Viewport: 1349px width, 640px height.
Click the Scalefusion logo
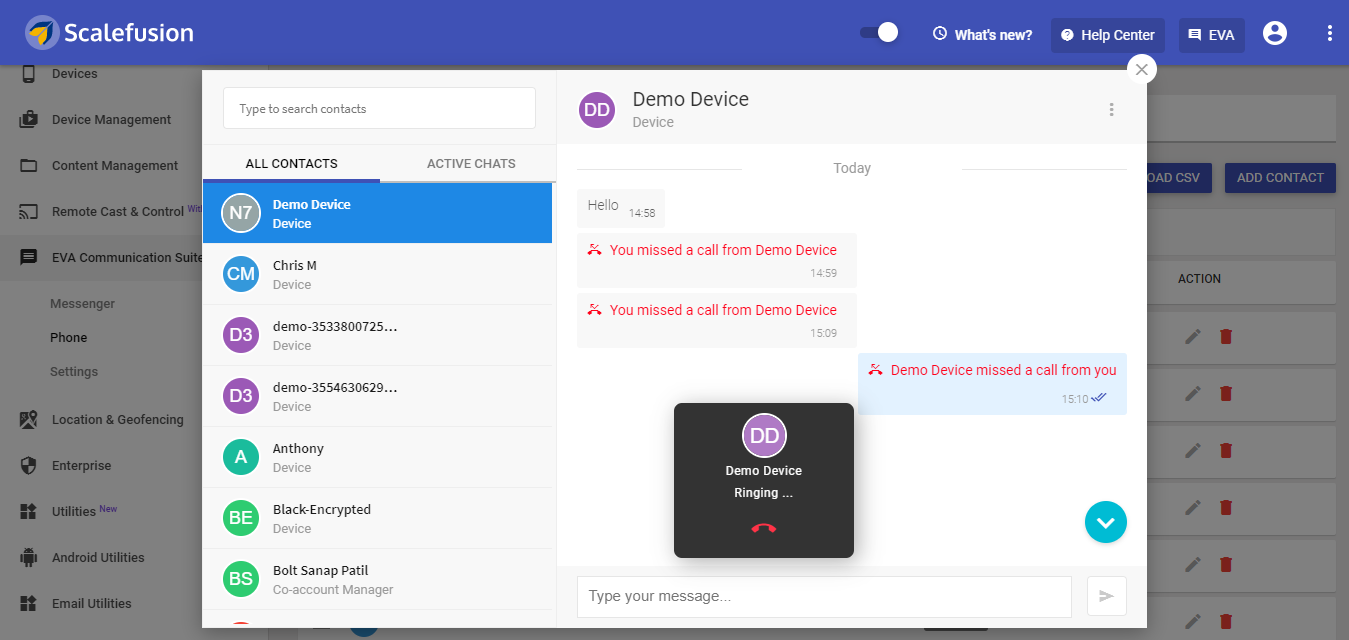click(109, 33)
